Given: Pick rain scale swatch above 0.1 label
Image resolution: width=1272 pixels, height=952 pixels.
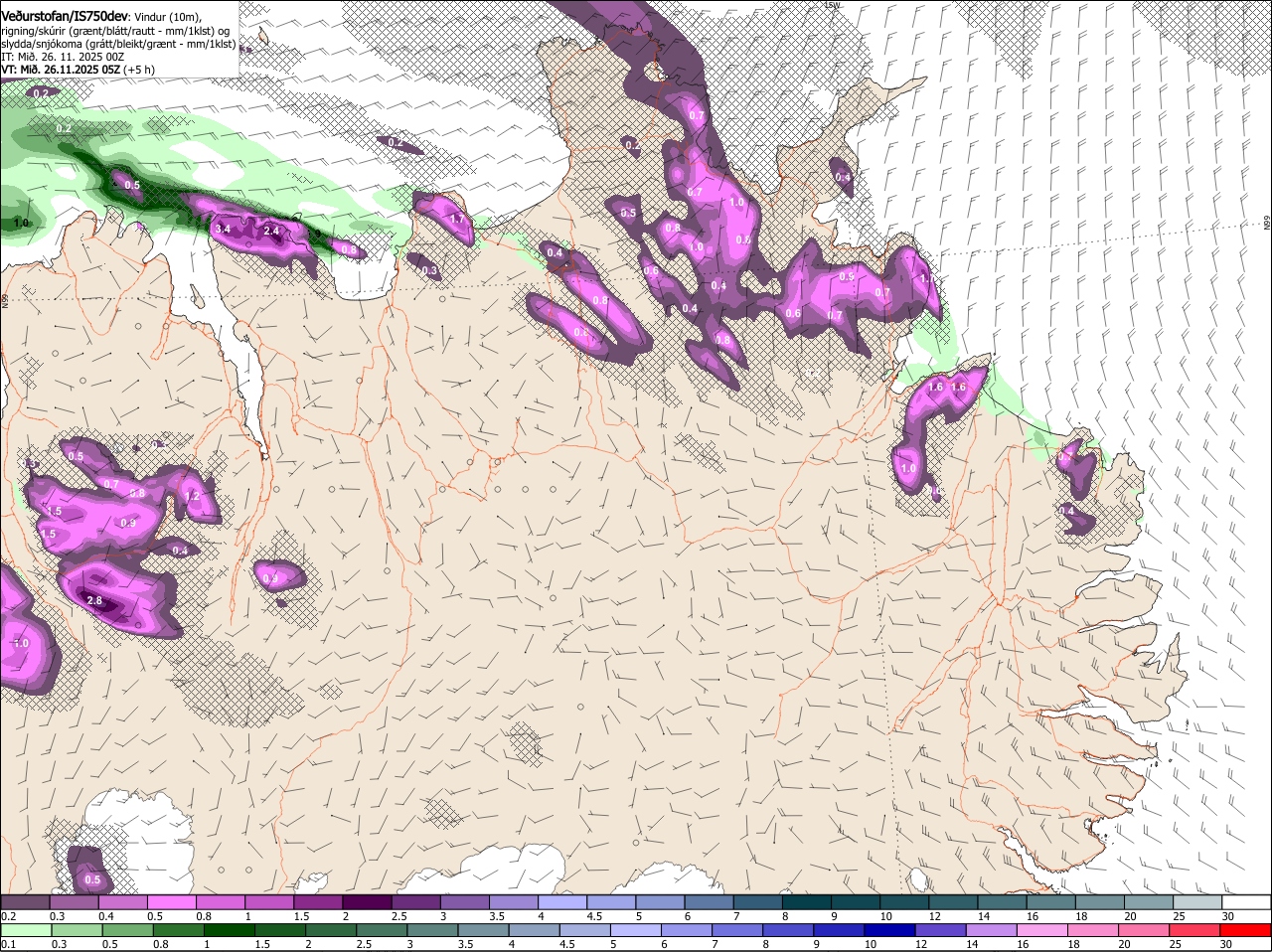Looking at the screenshot, I should [x=26, y=930].
